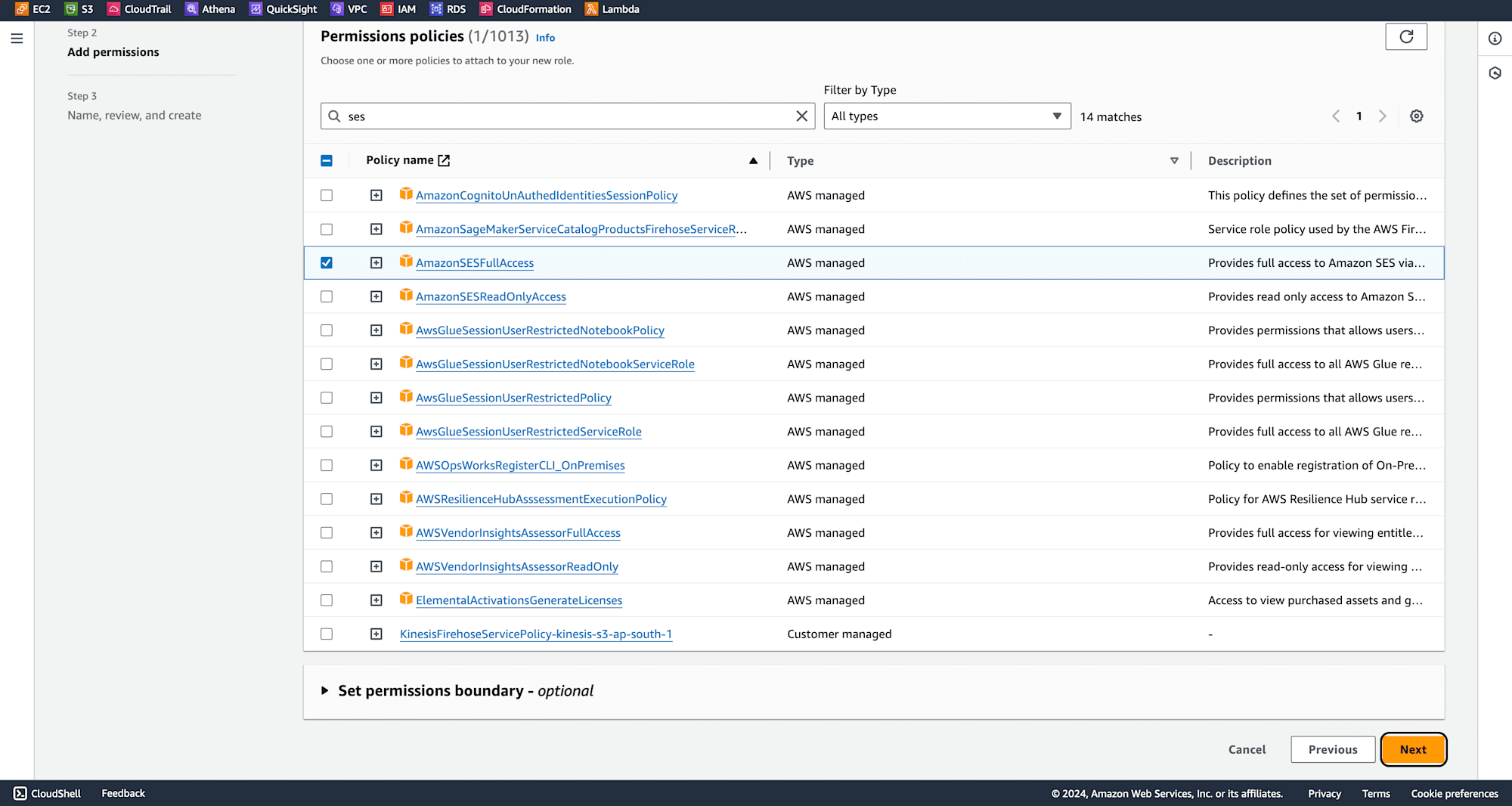1512x806 pixels.
Task: Refresh the permissions policies list
Action: pos(1406,36)
